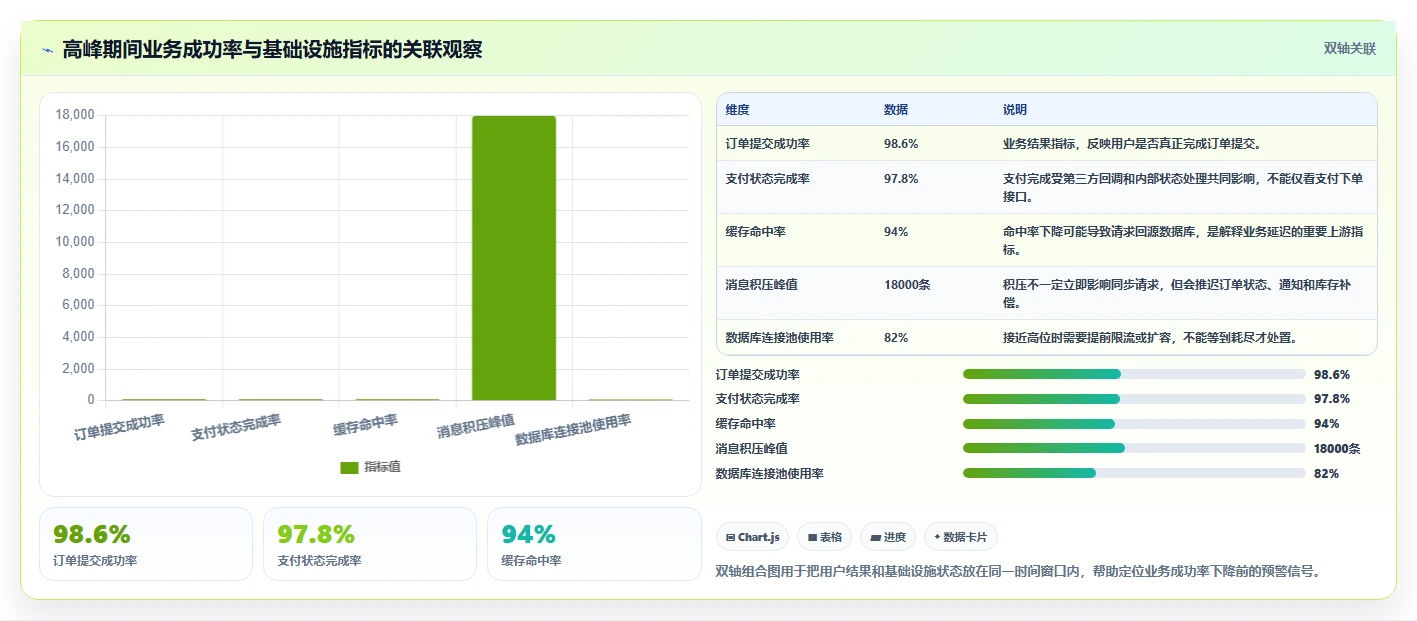Viewport: 1417px width, 621px height.
Task: Click the lightning icon beside the panel title
Action: [48, 49]
